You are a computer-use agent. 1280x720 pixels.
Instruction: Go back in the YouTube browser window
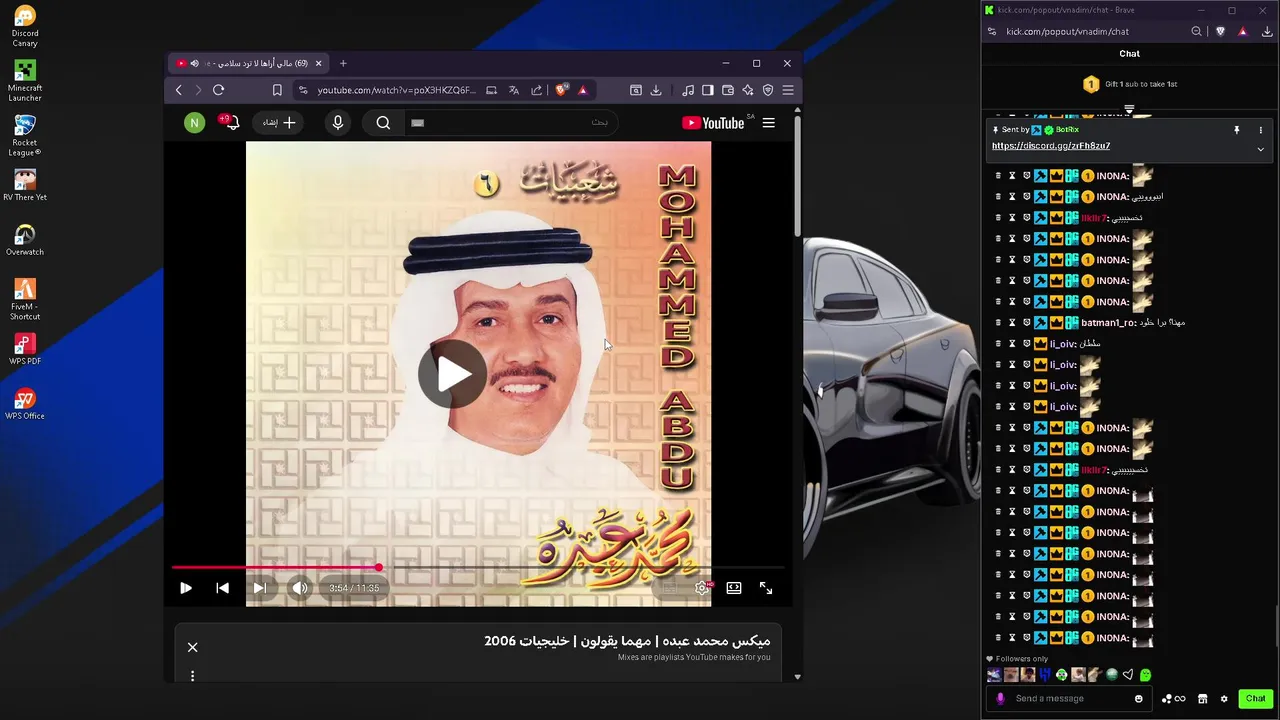click(x=179, y=90)
